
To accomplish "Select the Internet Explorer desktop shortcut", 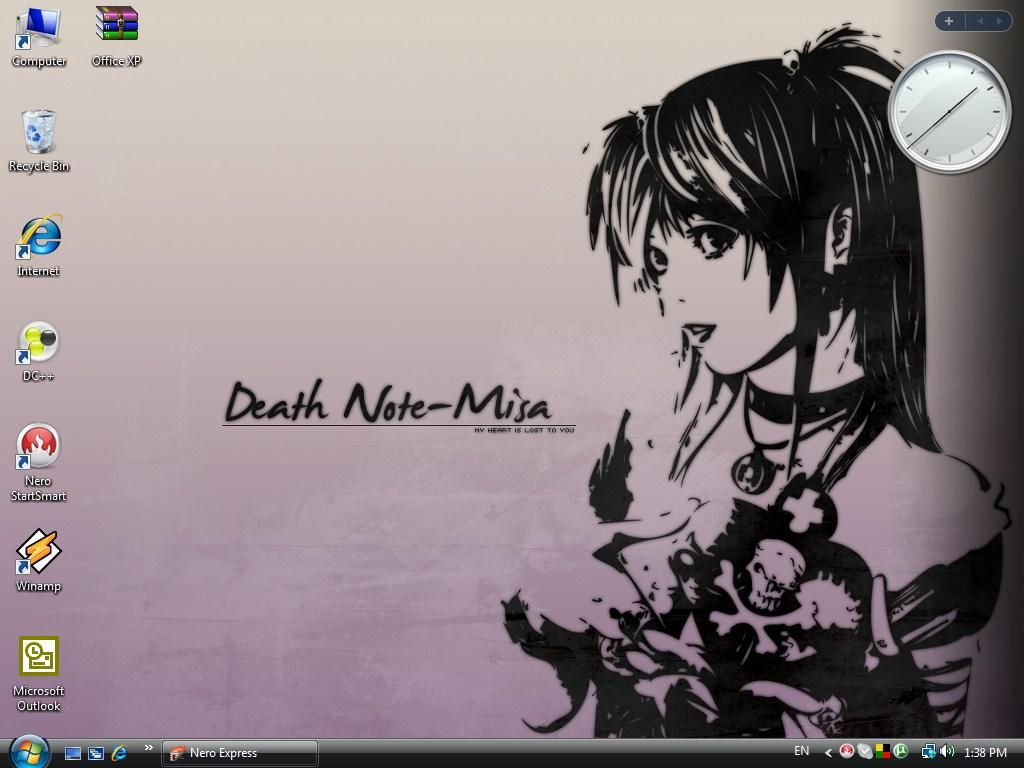I will [39, 246].
